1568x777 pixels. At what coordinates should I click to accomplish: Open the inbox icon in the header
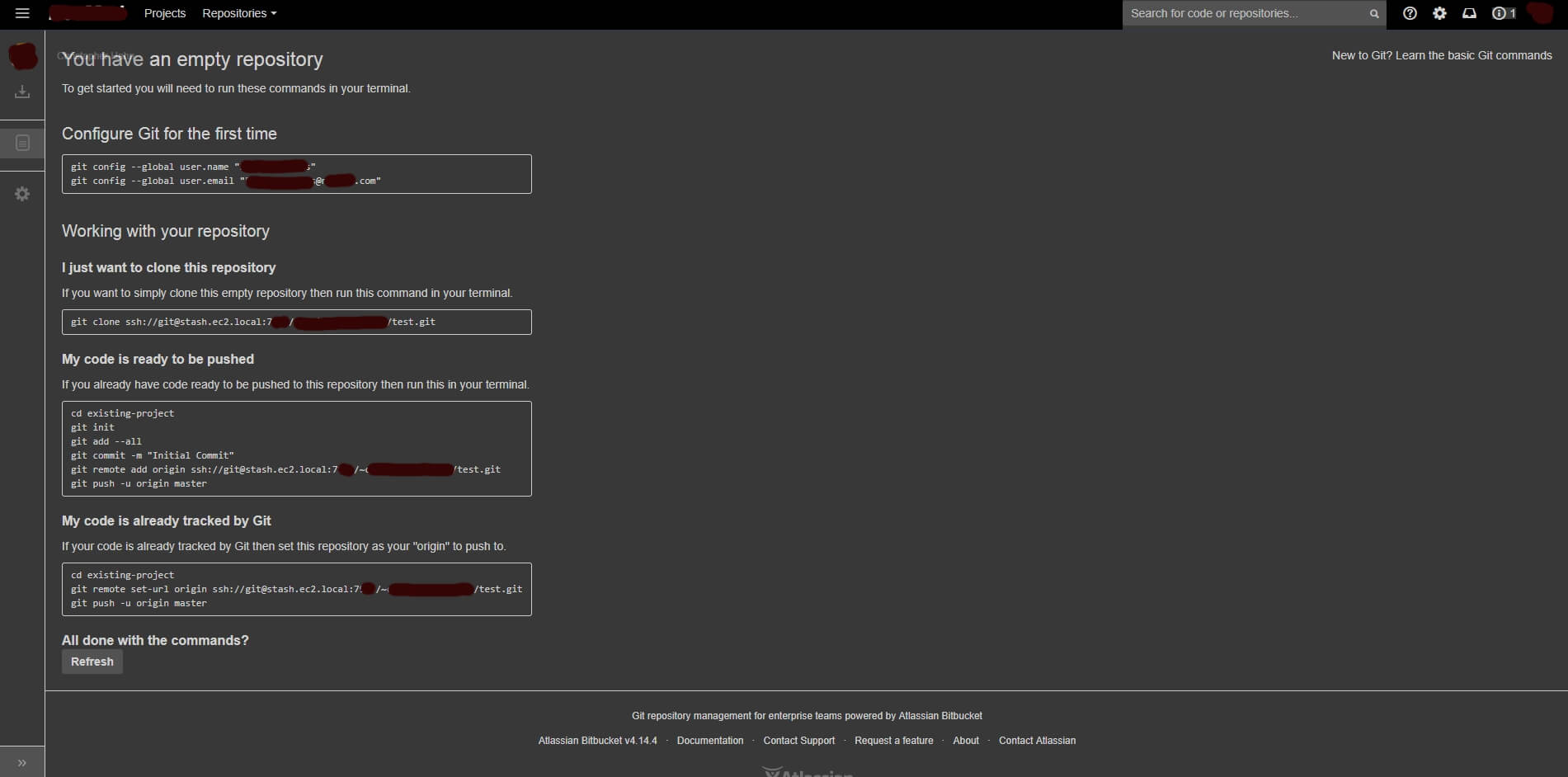[x=1470, y=13]
